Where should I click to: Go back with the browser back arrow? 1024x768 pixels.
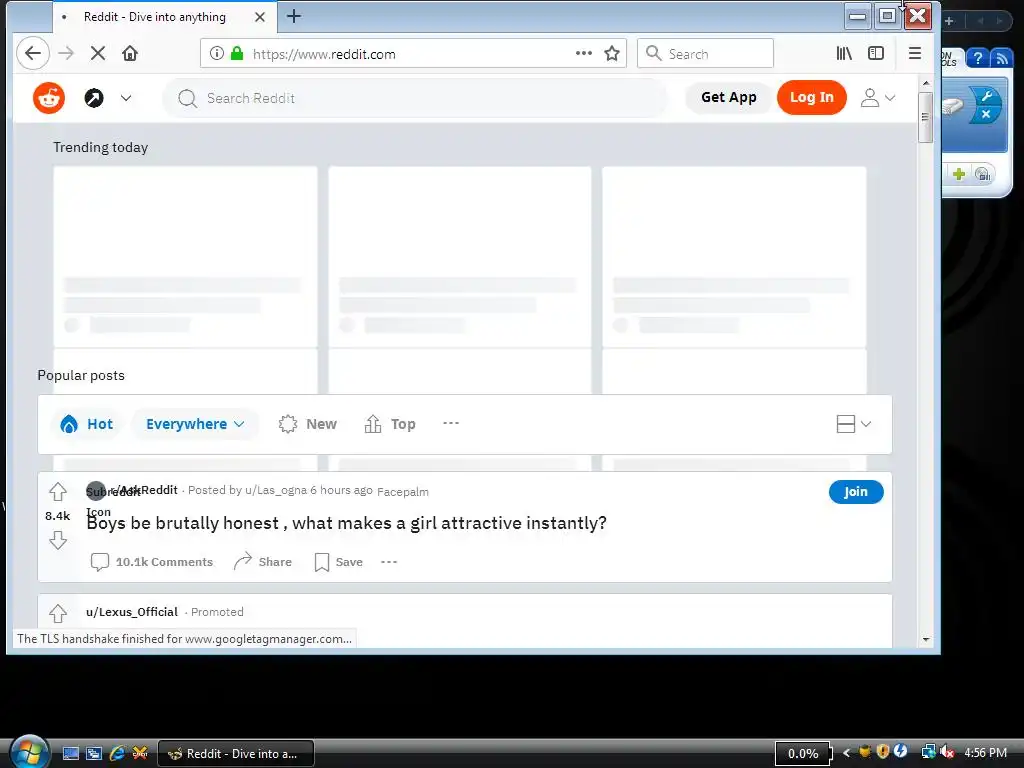[33, 54]
